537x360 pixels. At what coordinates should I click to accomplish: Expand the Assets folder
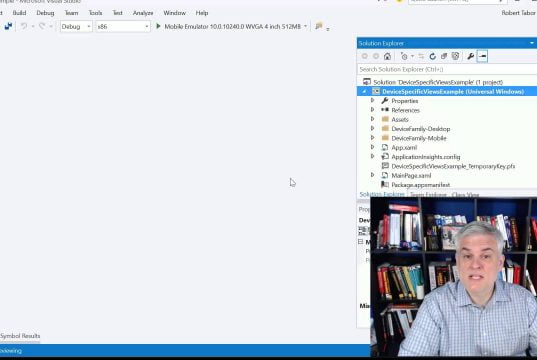point(373,119)
